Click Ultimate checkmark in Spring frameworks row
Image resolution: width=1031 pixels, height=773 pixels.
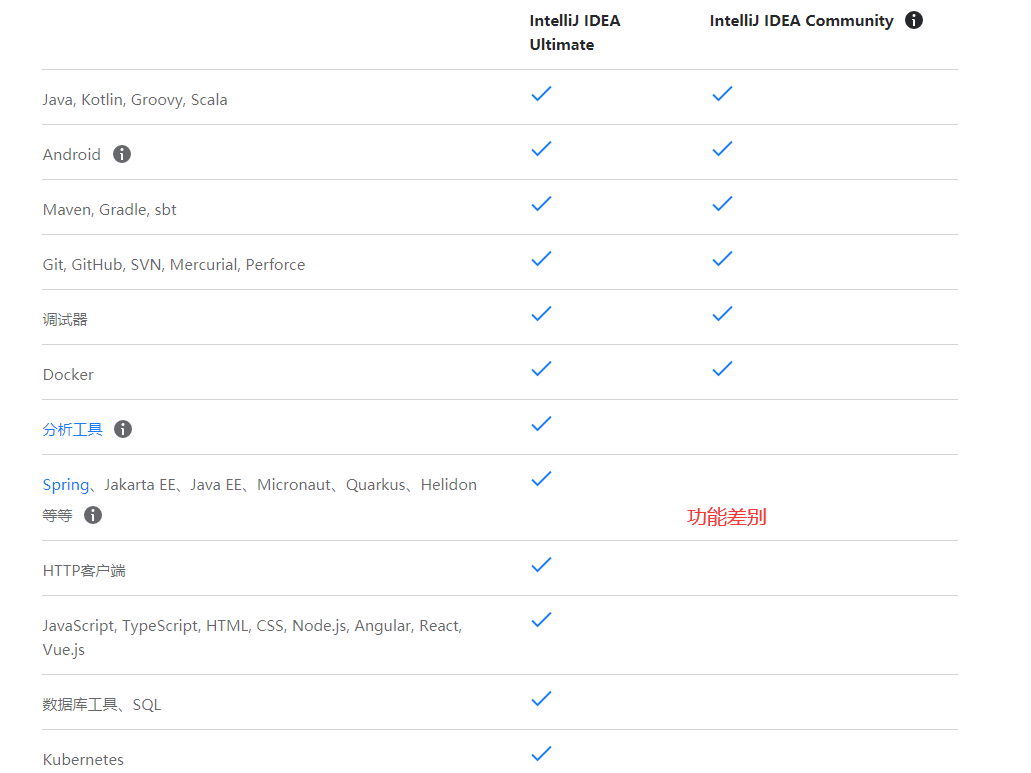pyautogui.click(x=541, y=479)
